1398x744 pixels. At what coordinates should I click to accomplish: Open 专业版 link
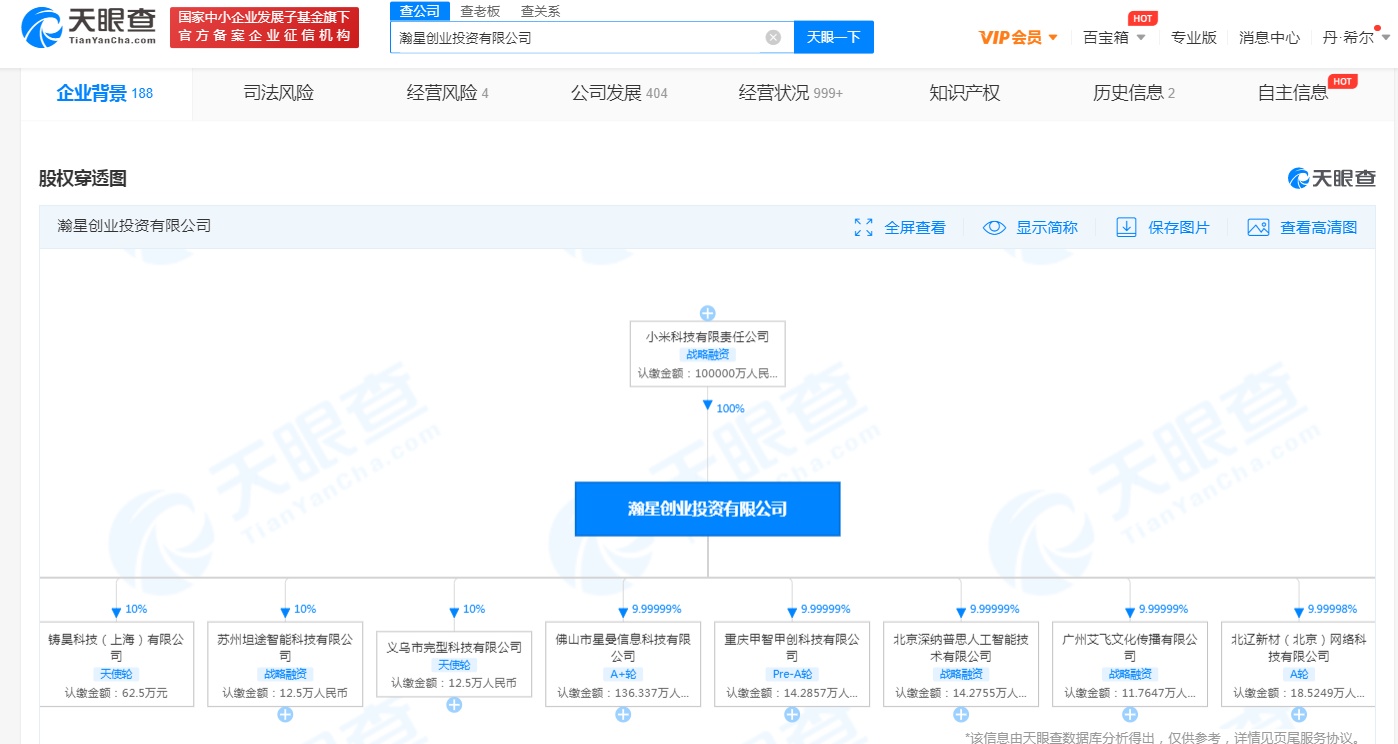pyautogui.click(x=1194, y=37)
